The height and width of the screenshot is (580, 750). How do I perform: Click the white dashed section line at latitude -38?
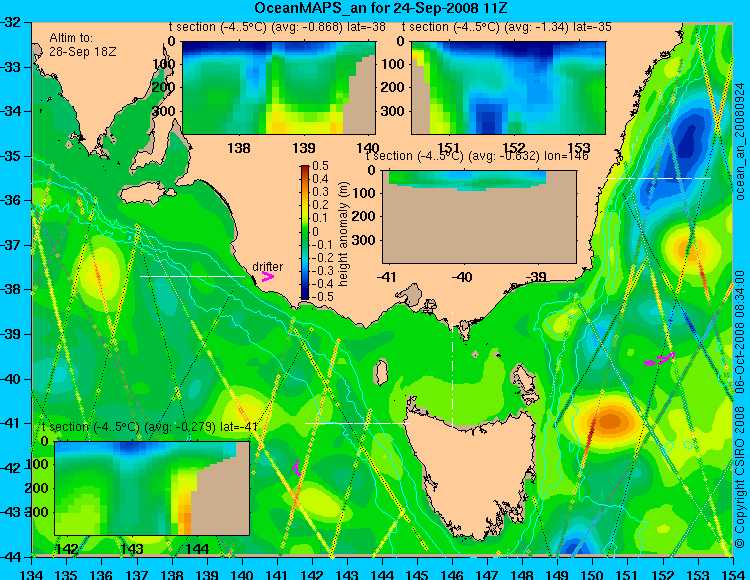pyautogui.click(x=192, y=276)
